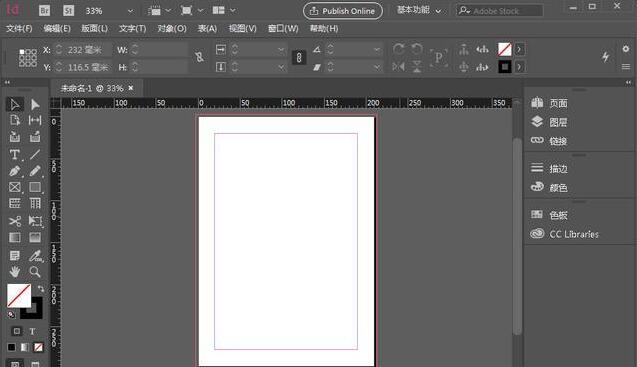Screen dimensions: 637x367
Task: Click Flip Horizontal icon
Action: click(x=399, y=67)
